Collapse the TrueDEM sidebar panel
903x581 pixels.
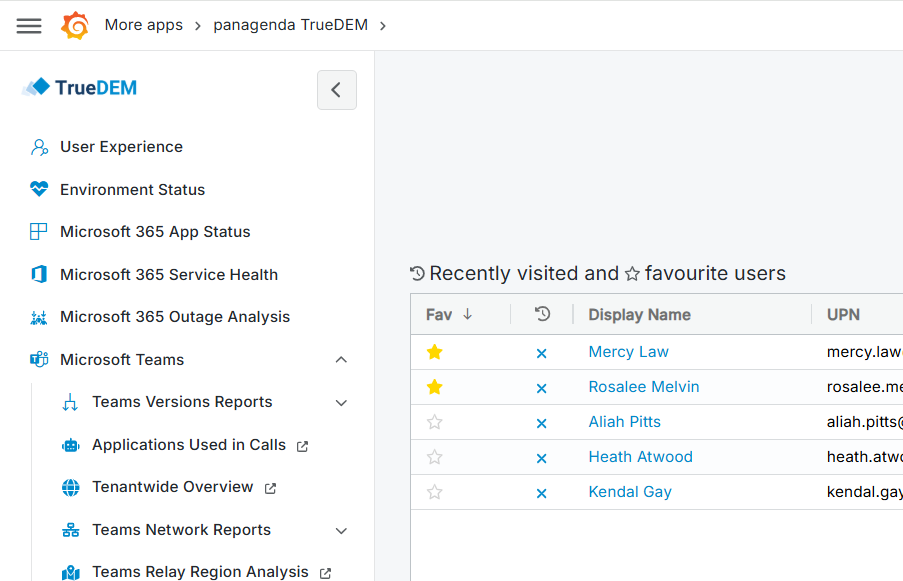click(x=336, y=90)
